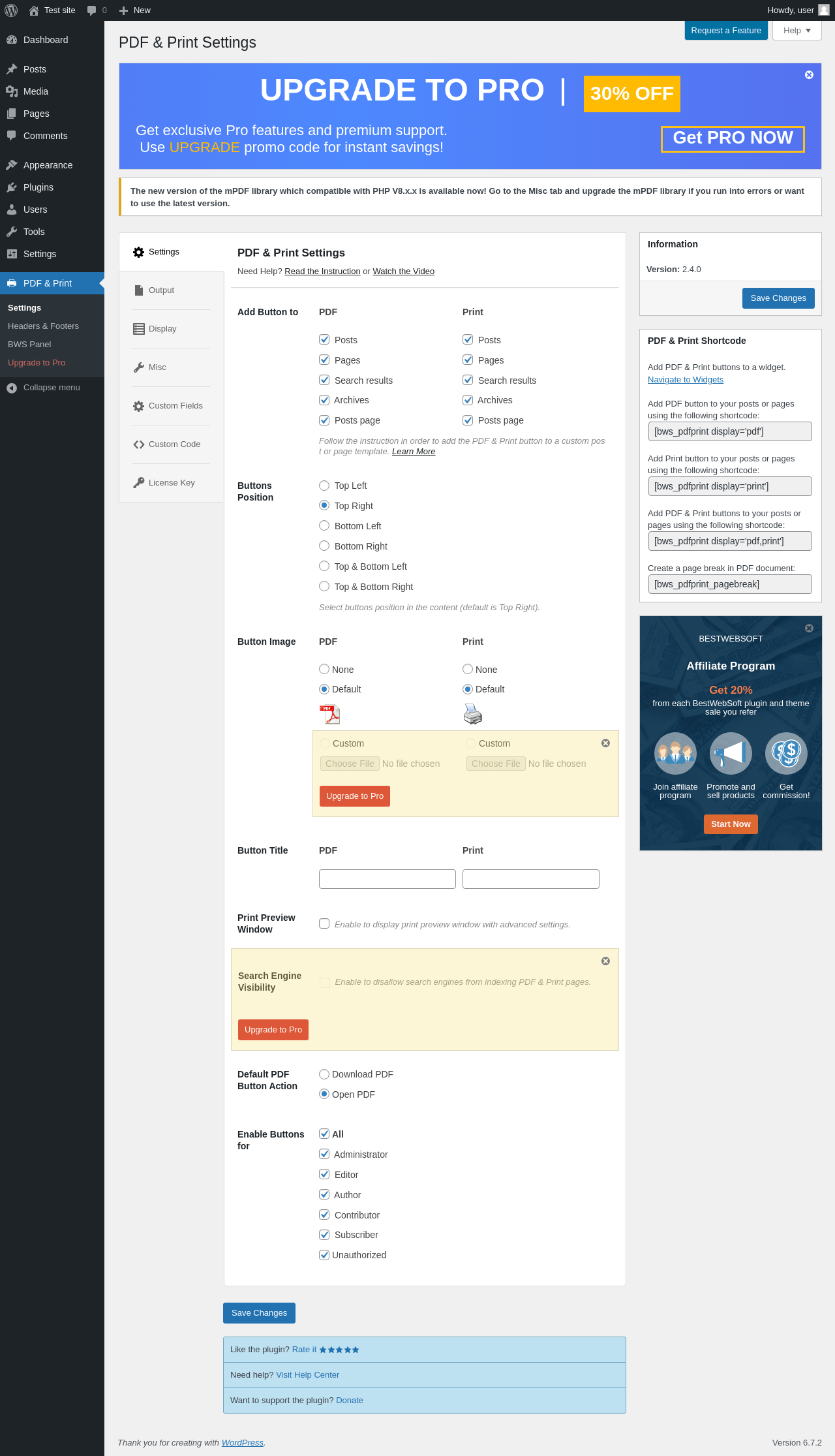This screenshot has width=835, height=1456.
Task: Open the Visit Help Center link
Action: 307,1375
